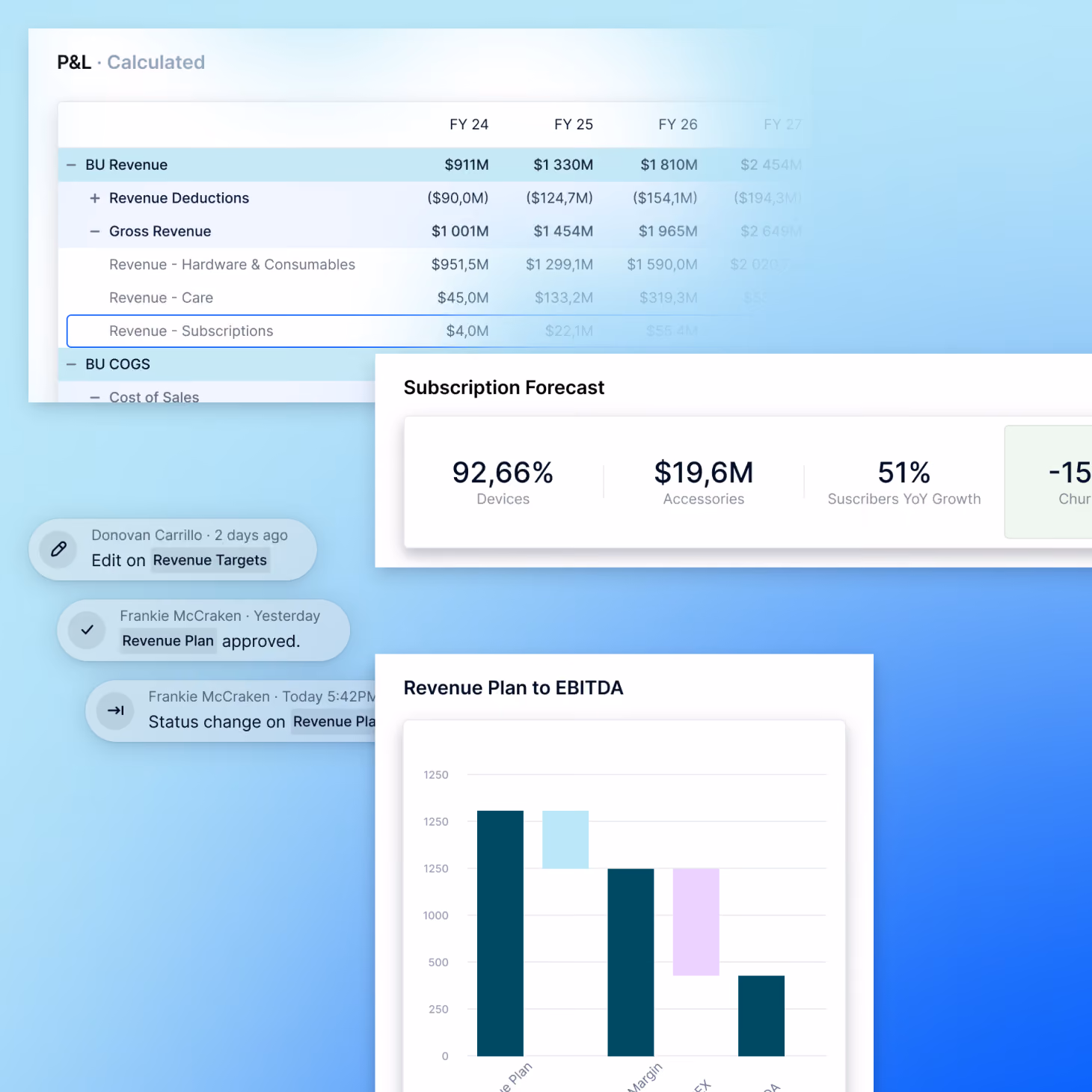Click the 500 y-axis label in chart
The image size is (1092, 1092).
[x=438, y=963]
